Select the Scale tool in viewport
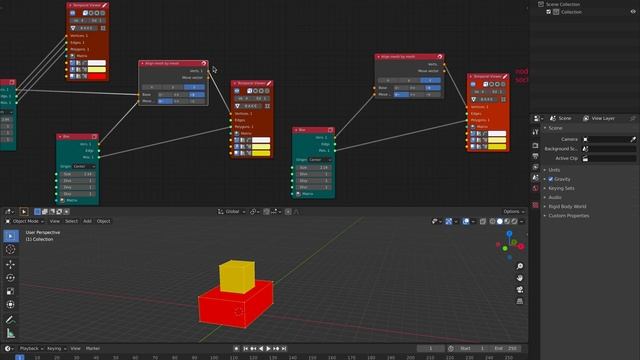 pos(11,291)
